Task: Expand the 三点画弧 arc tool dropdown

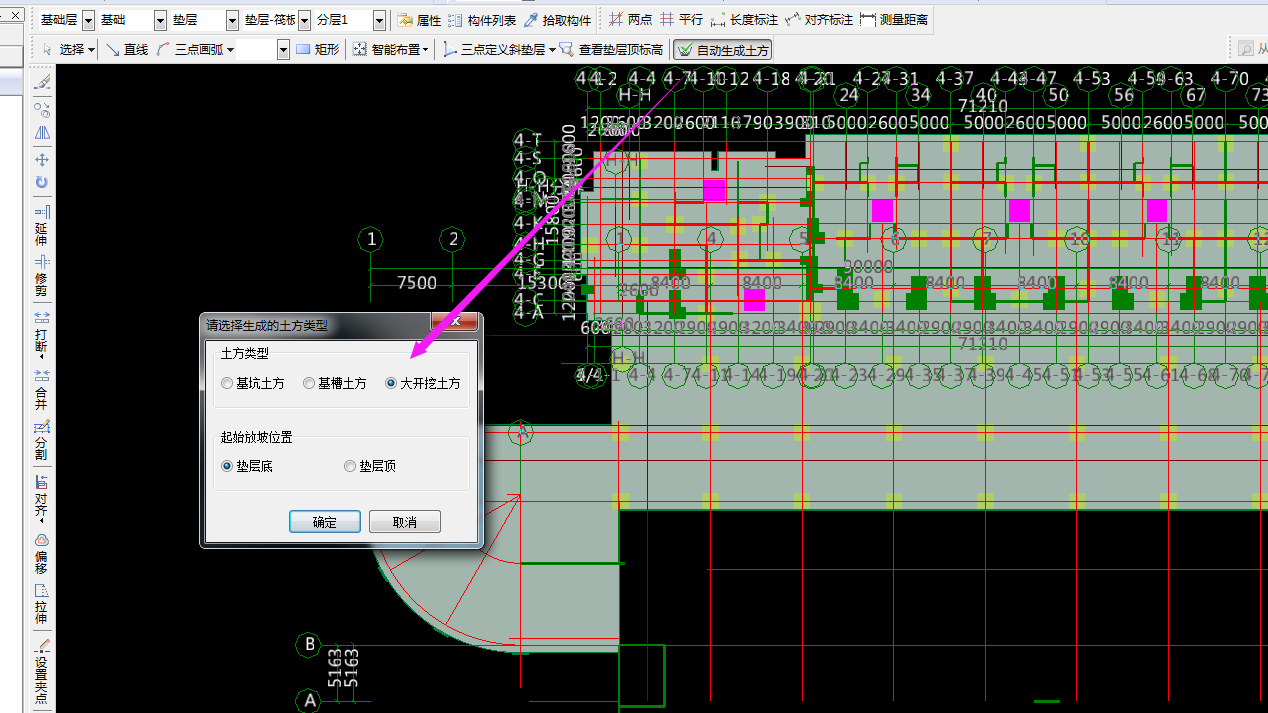Action: pyautogui.click(x=230, y=49)
